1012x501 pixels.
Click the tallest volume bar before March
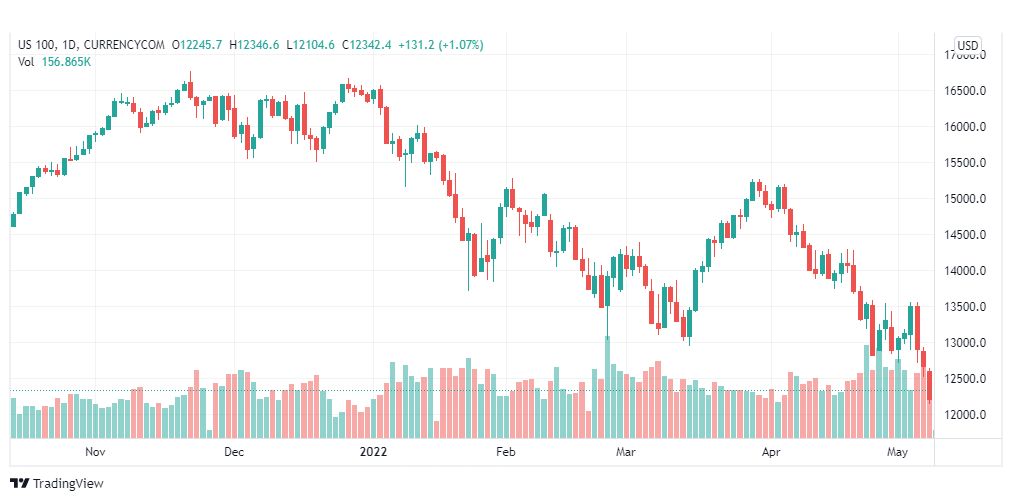pyautogui.click(x=607, y=387)
